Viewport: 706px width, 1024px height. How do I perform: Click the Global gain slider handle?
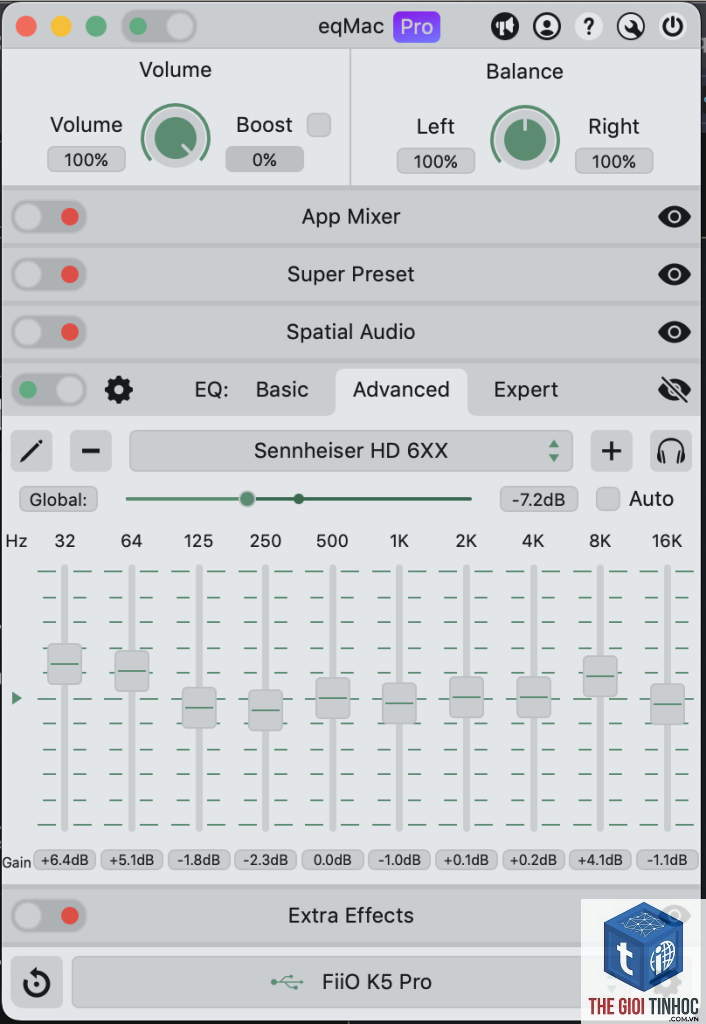[x=247, y=499]
